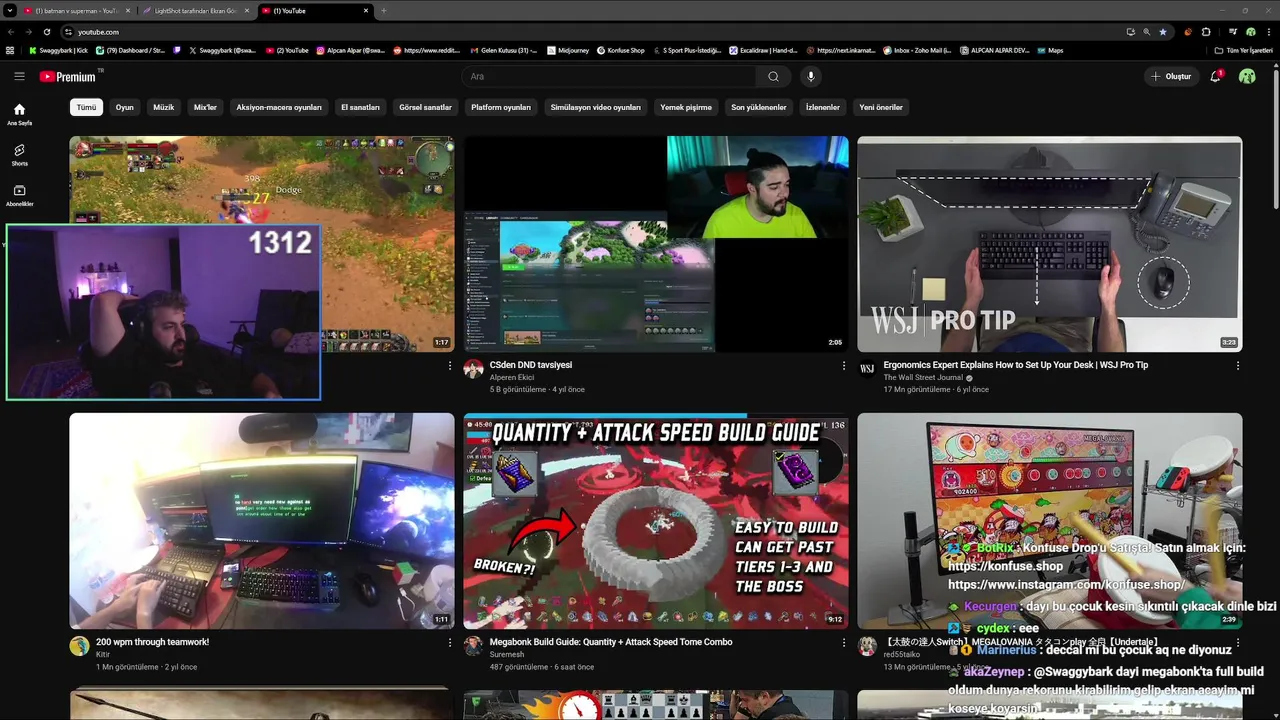
Task: Open the YouTube guide hamburger menu
Action: click(19, 76)
